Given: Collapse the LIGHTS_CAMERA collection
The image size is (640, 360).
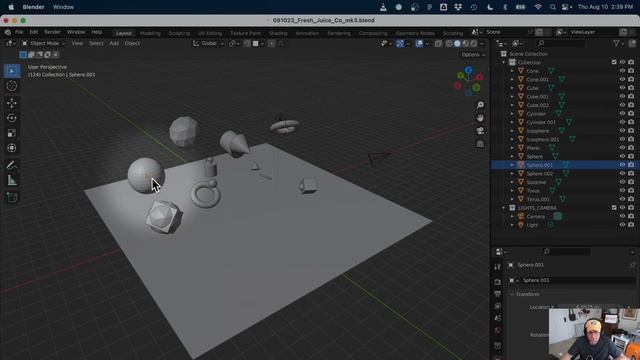Looking at the screenshot, I should (x=504, y=207).
